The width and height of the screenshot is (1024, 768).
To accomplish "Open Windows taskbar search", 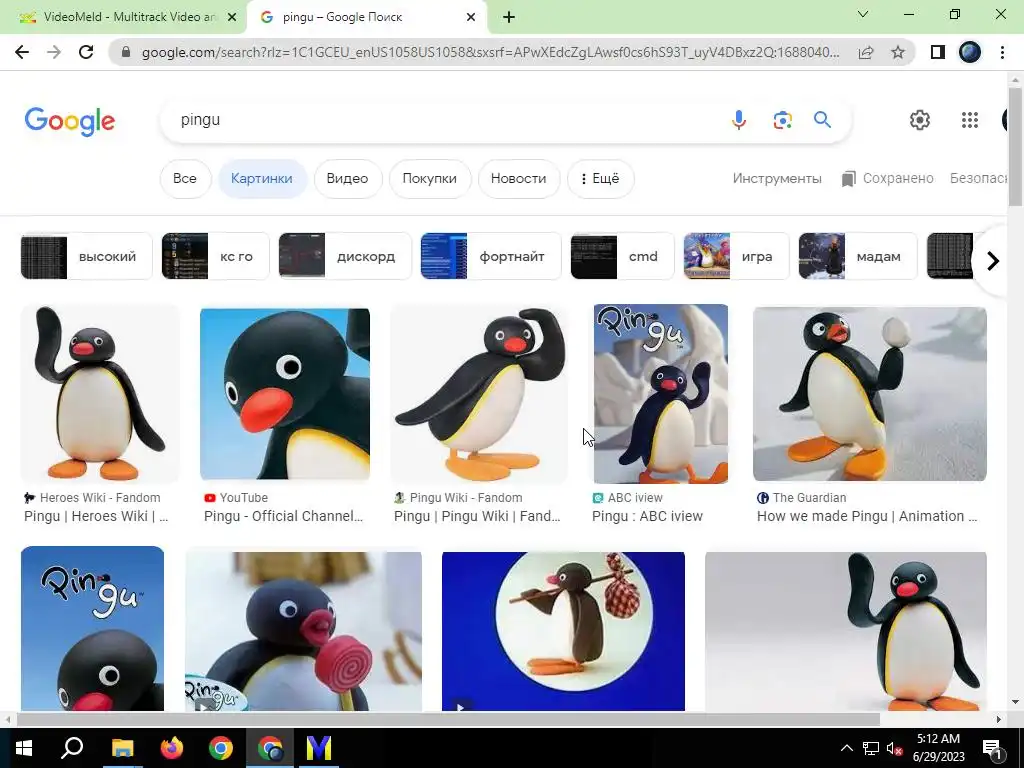I will pos(72,748).
